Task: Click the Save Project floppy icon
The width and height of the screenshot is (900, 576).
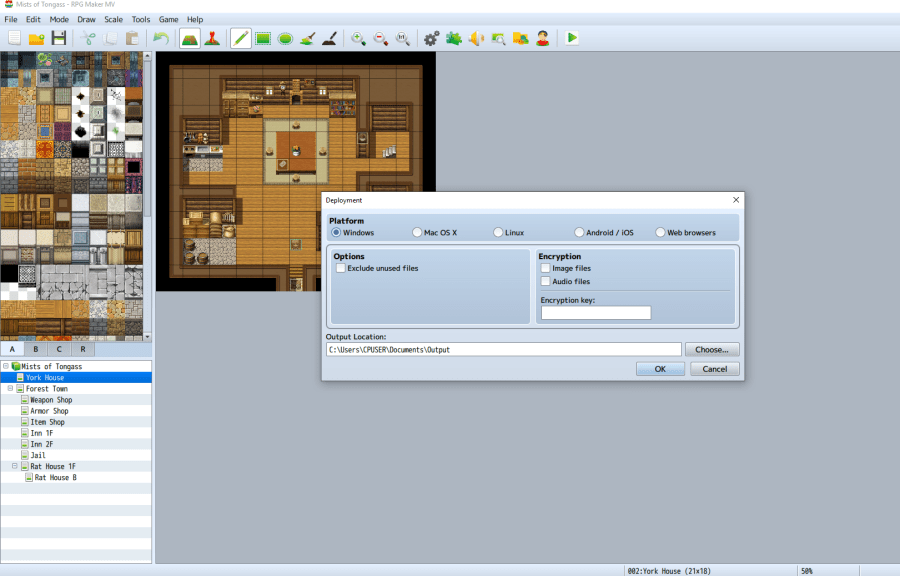Action: coord(59,38)
